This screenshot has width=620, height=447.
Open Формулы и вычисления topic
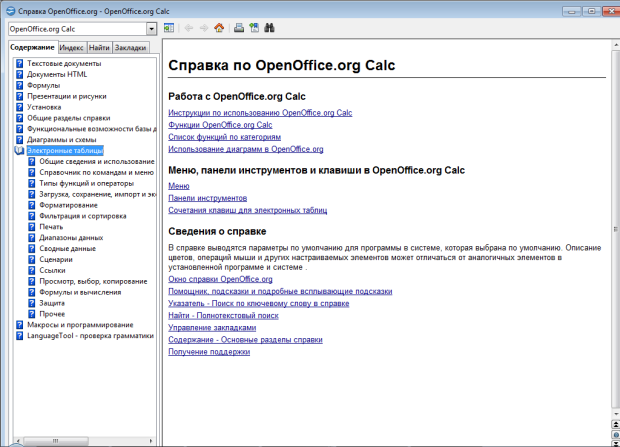click(x=80, y=292)
